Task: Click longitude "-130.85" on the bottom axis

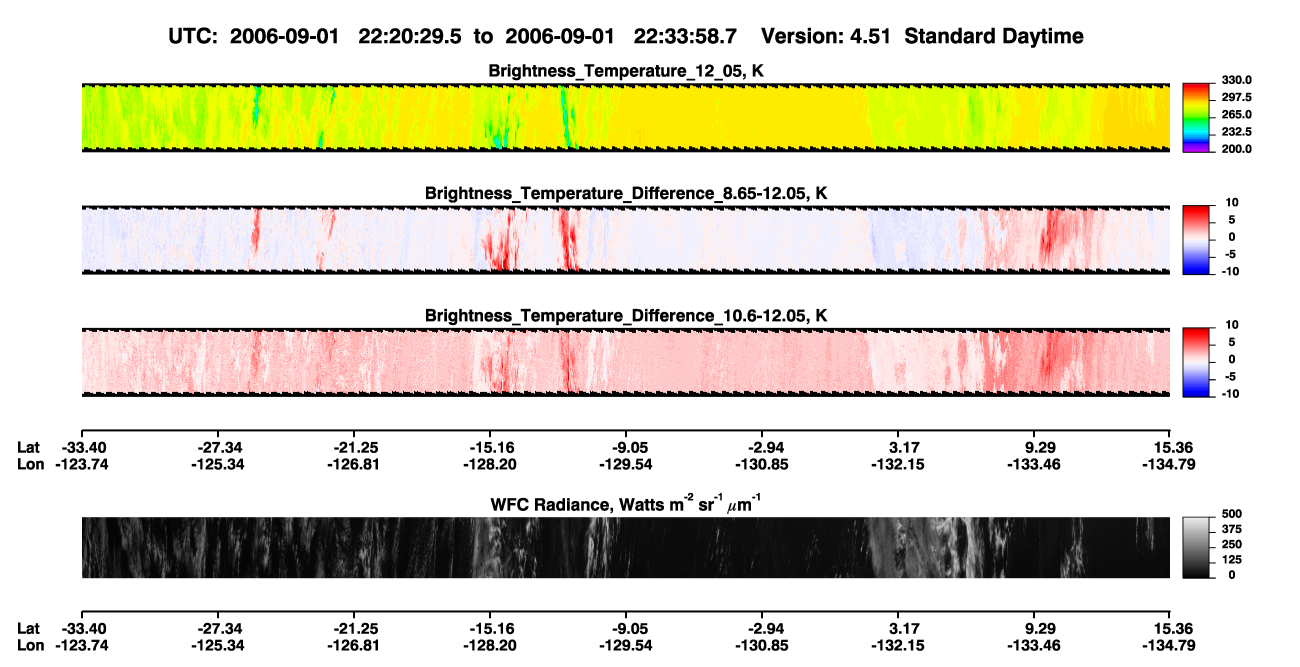Action: click(x=764, y=645)
